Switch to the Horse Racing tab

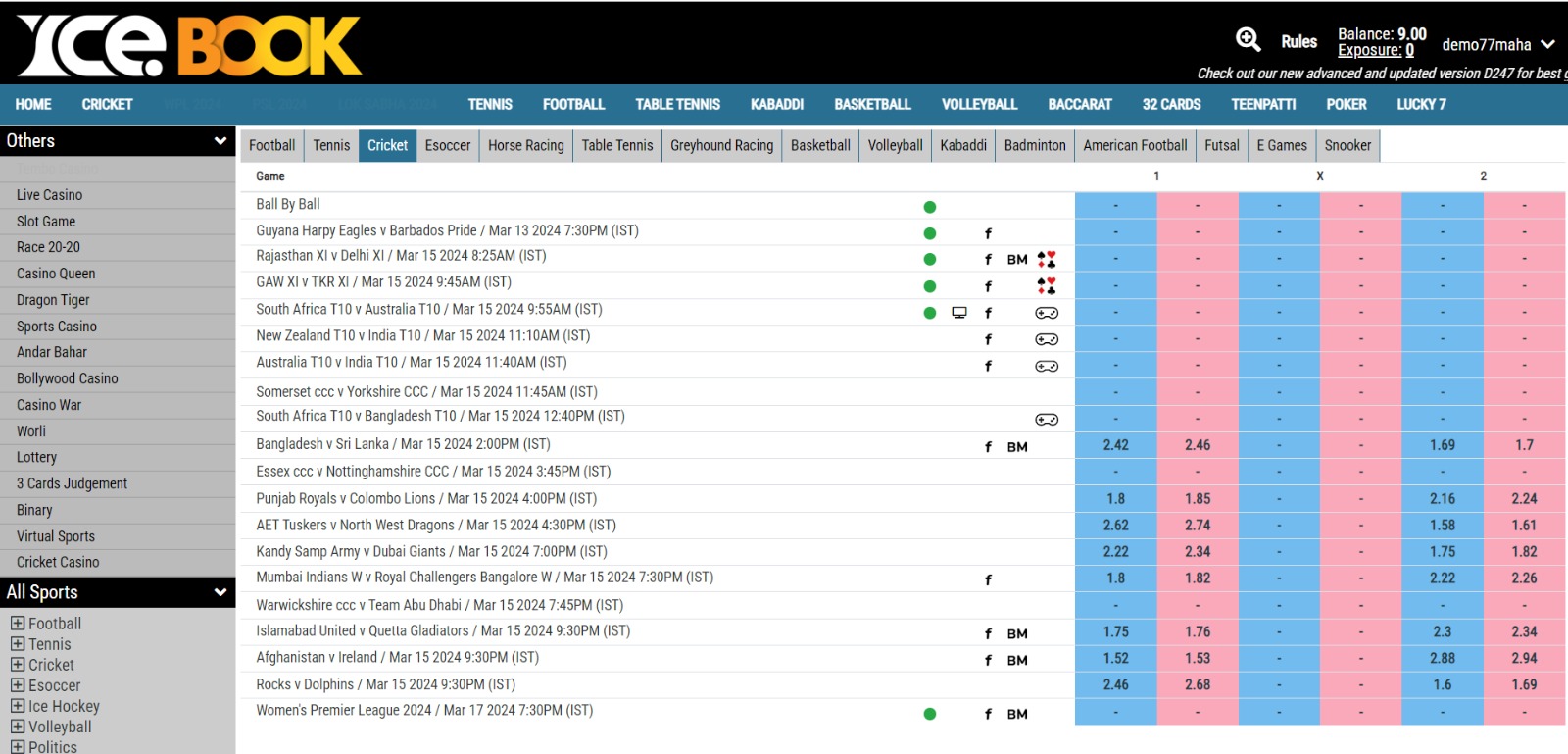click(x=525, y=145)
